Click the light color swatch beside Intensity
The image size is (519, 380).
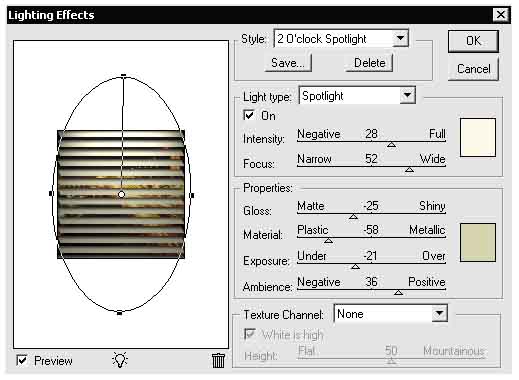click(478, 137)
